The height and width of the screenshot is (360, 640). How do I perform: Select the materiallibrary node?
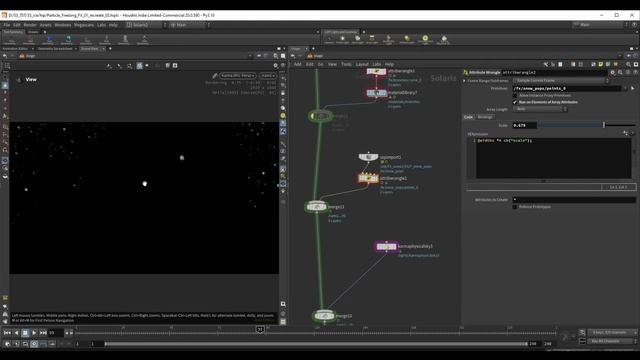click(x=376, y=93)
